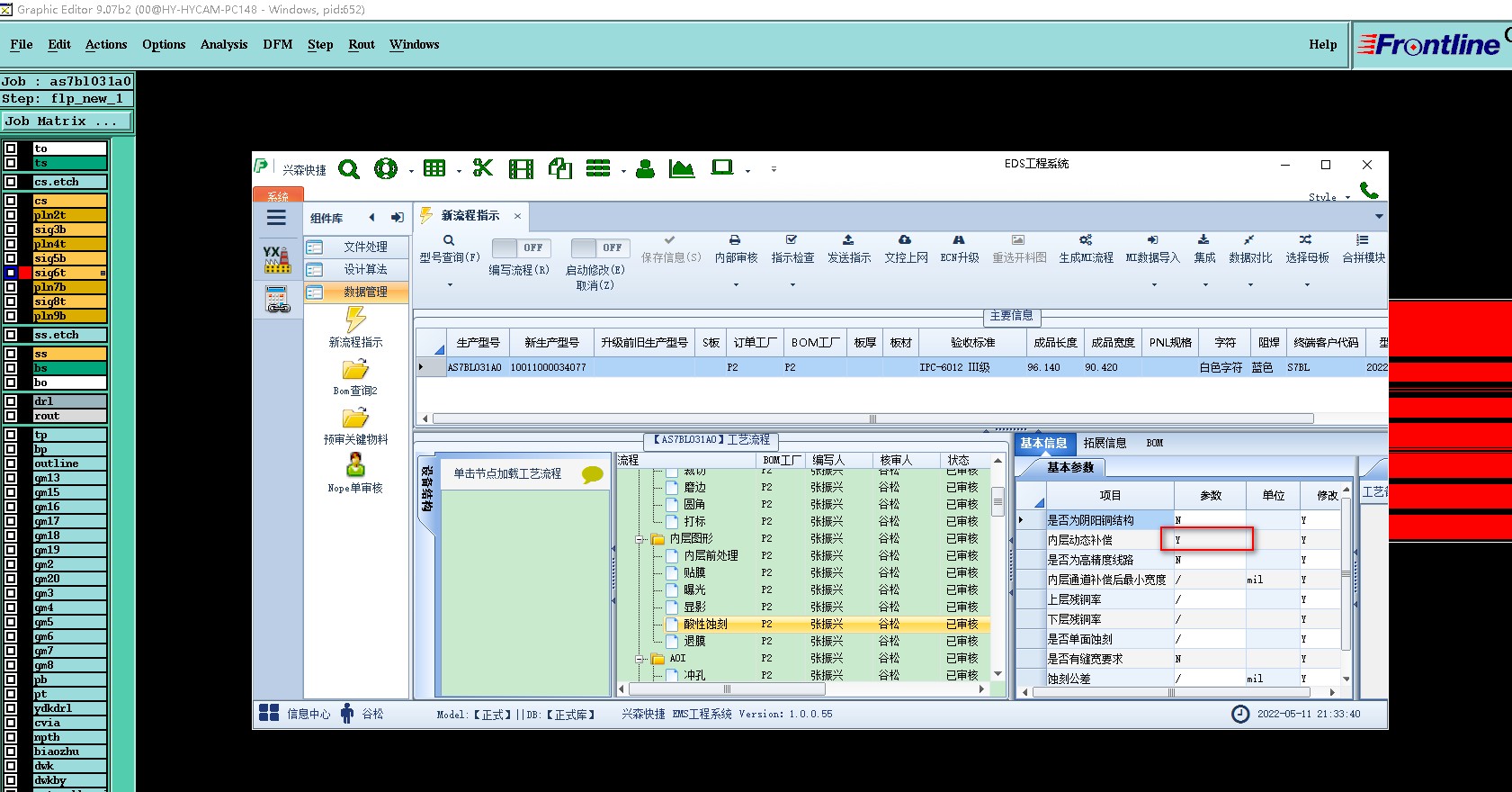Image resolution: width=1512 pixels, height=792 pixels.
Task: Click the 信息中心 icon in status bar
Action: point(269,713)
